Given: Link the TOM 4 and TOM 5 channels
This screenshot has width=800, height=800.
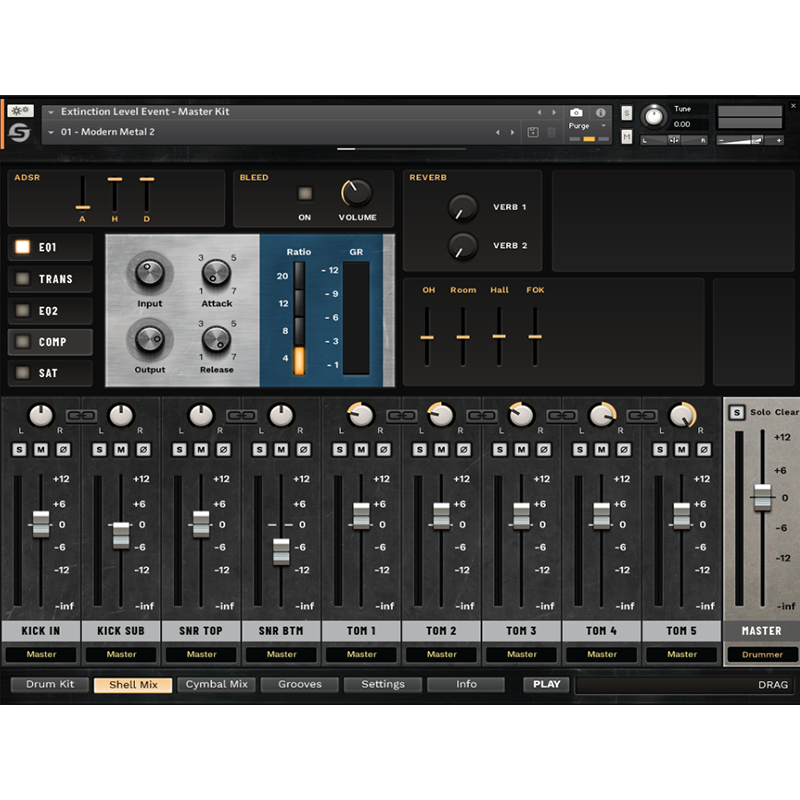Looking at the screenshot, I should pyautogui.click(x=642, y=416).
